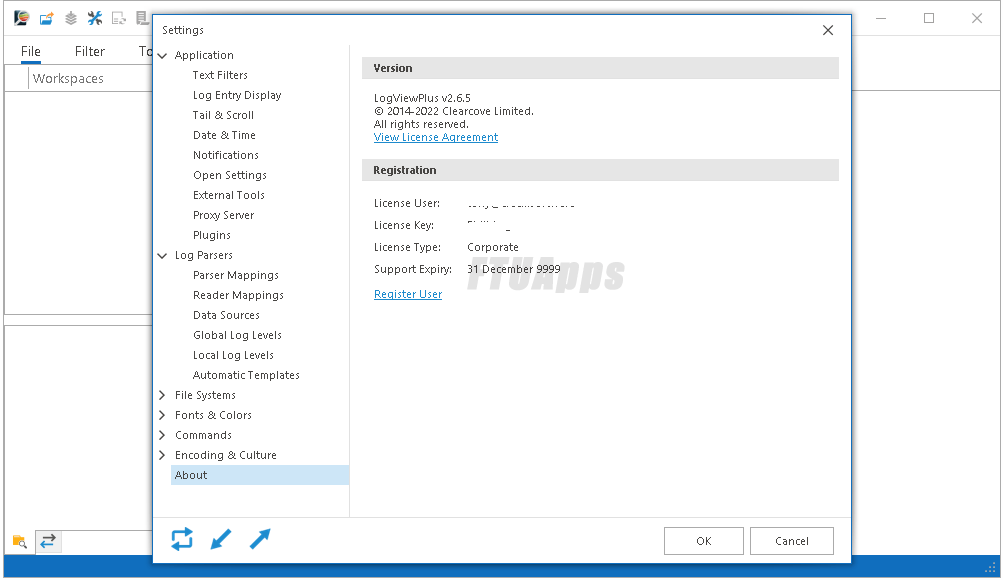Click the Application tree label
1003x580 pixels.
(x=204, y=56)
